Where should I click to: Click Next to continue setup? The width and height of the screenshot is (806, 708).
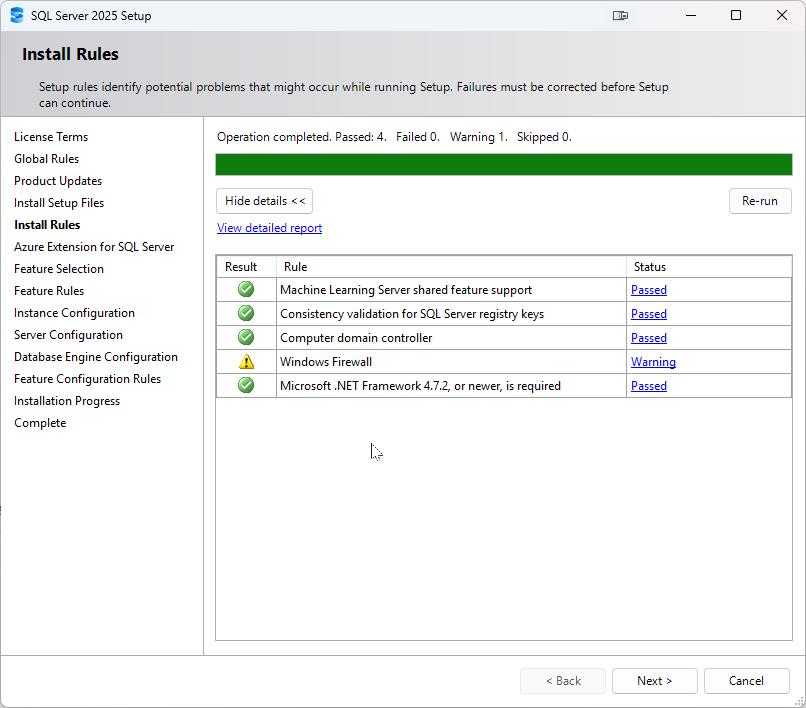pyautogui.click(x=654, y=681)
